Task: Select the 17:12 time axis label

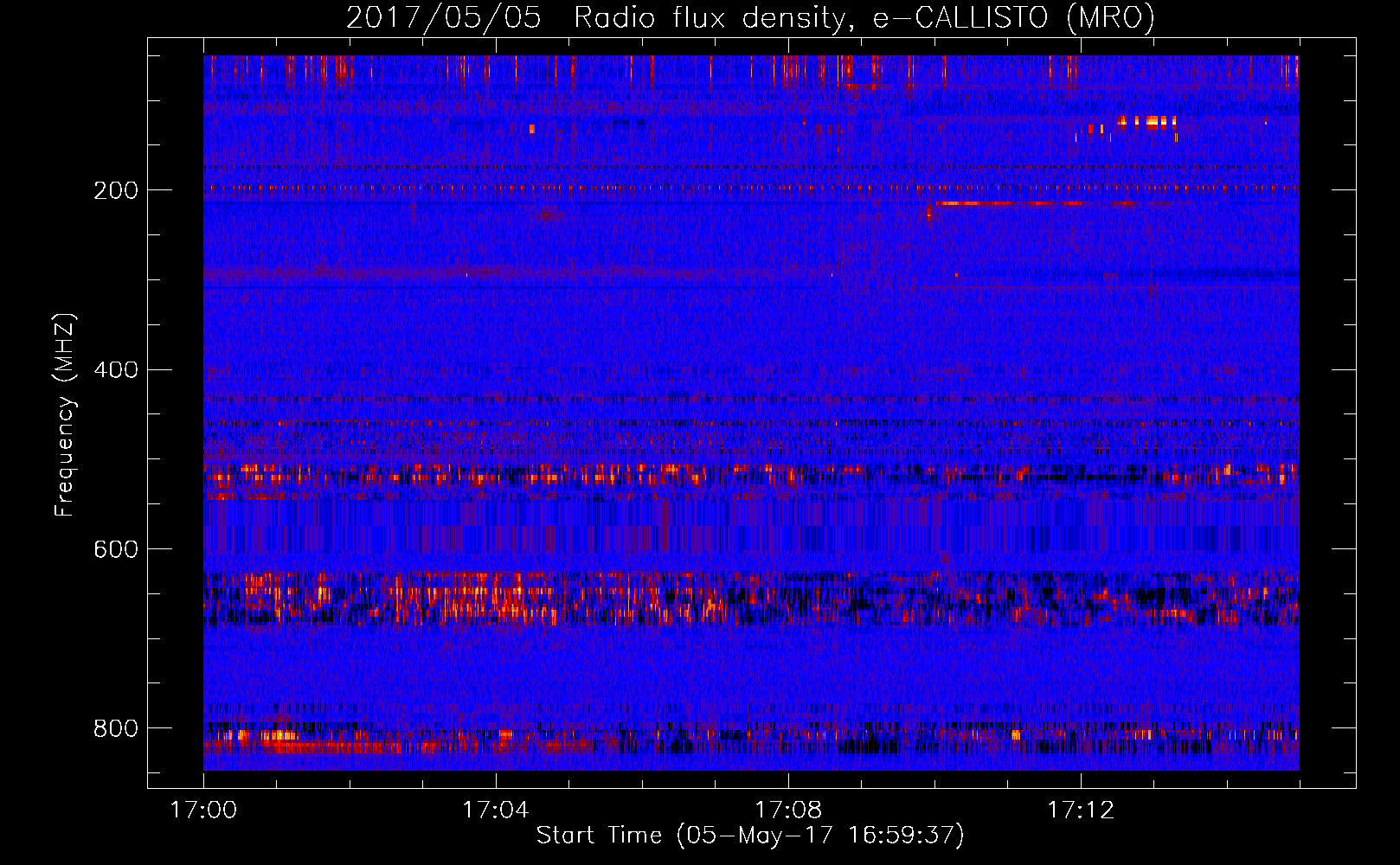Action: (1081, 811)
